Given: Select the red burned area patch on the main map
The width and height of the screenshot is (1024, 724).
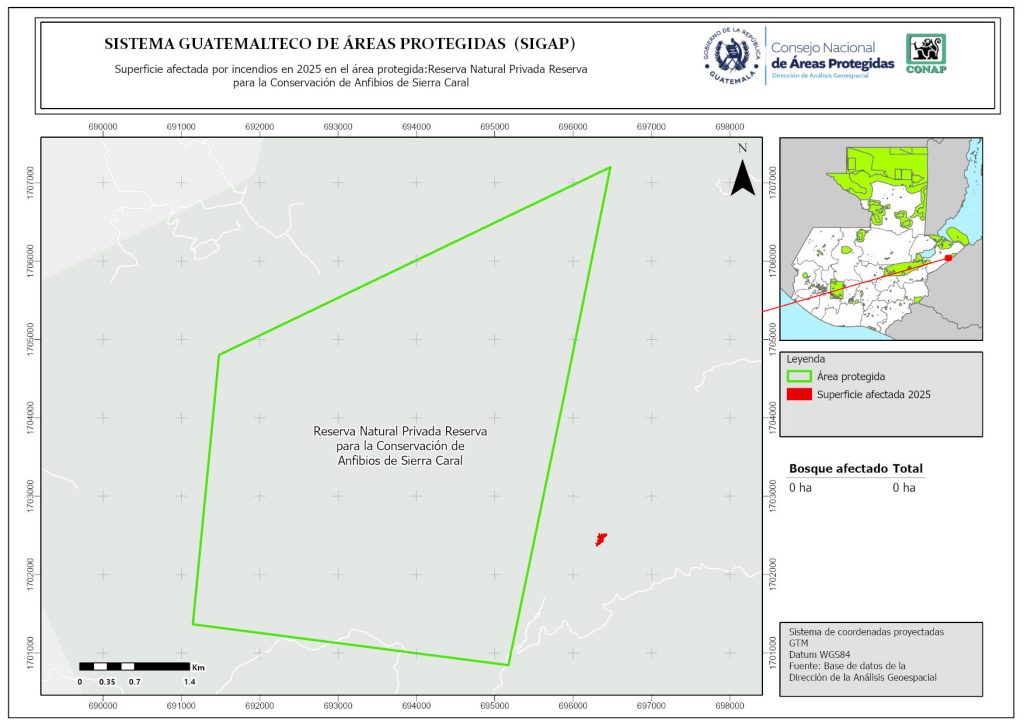Looking at the screenshot, I should click(x=601, y=539).
